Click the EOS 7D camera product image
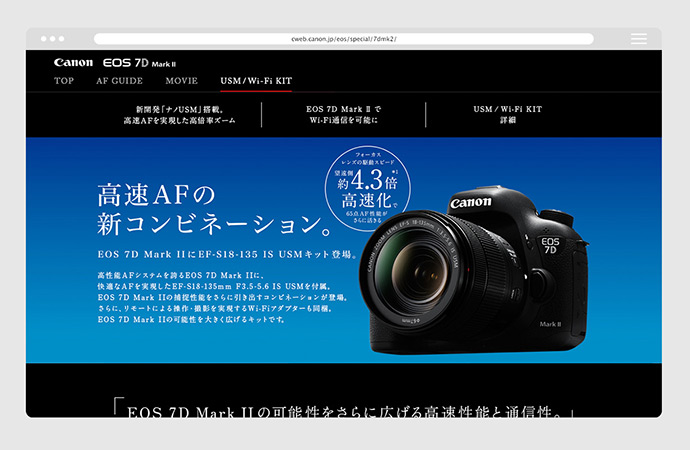This screenshot has height=450, width=690. 474,270
